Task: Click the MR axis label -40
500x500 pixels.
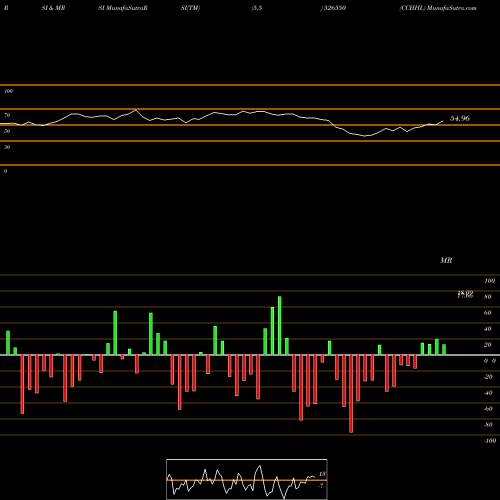Action: 488,393
